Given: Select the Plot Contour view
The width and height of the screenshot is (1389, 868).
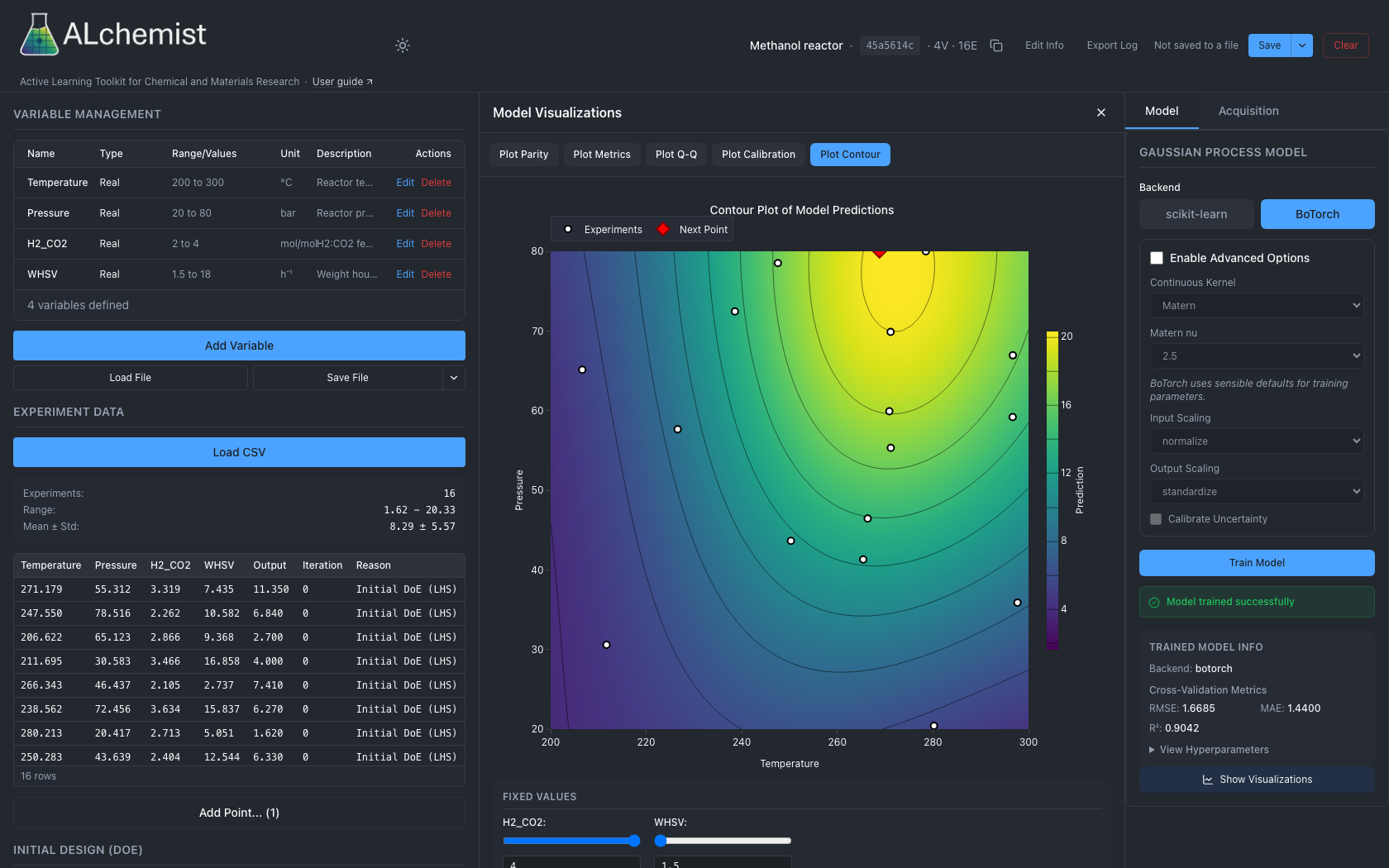Looking at the screenshot, I should click(850, 155).
